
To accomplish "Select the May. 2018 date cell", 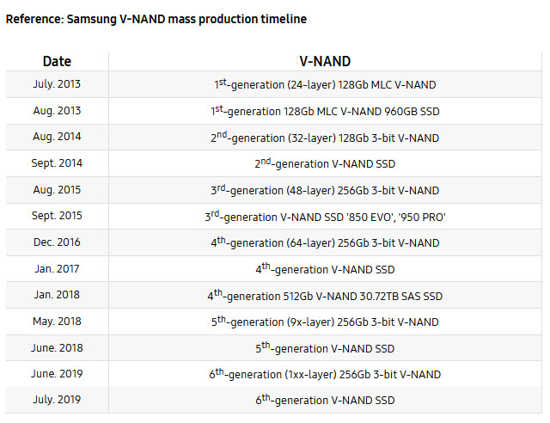I will tap(57, 321).
